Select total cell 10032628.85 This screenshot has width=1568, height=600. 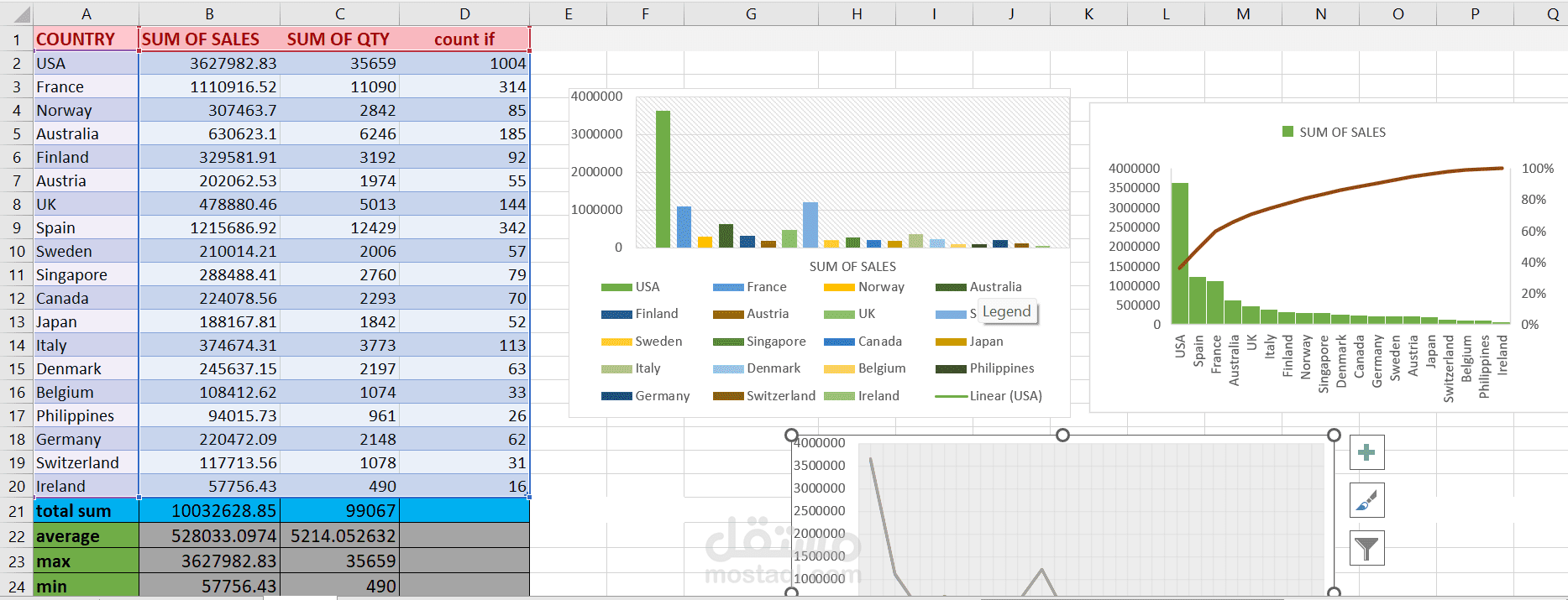coord(209,511)
